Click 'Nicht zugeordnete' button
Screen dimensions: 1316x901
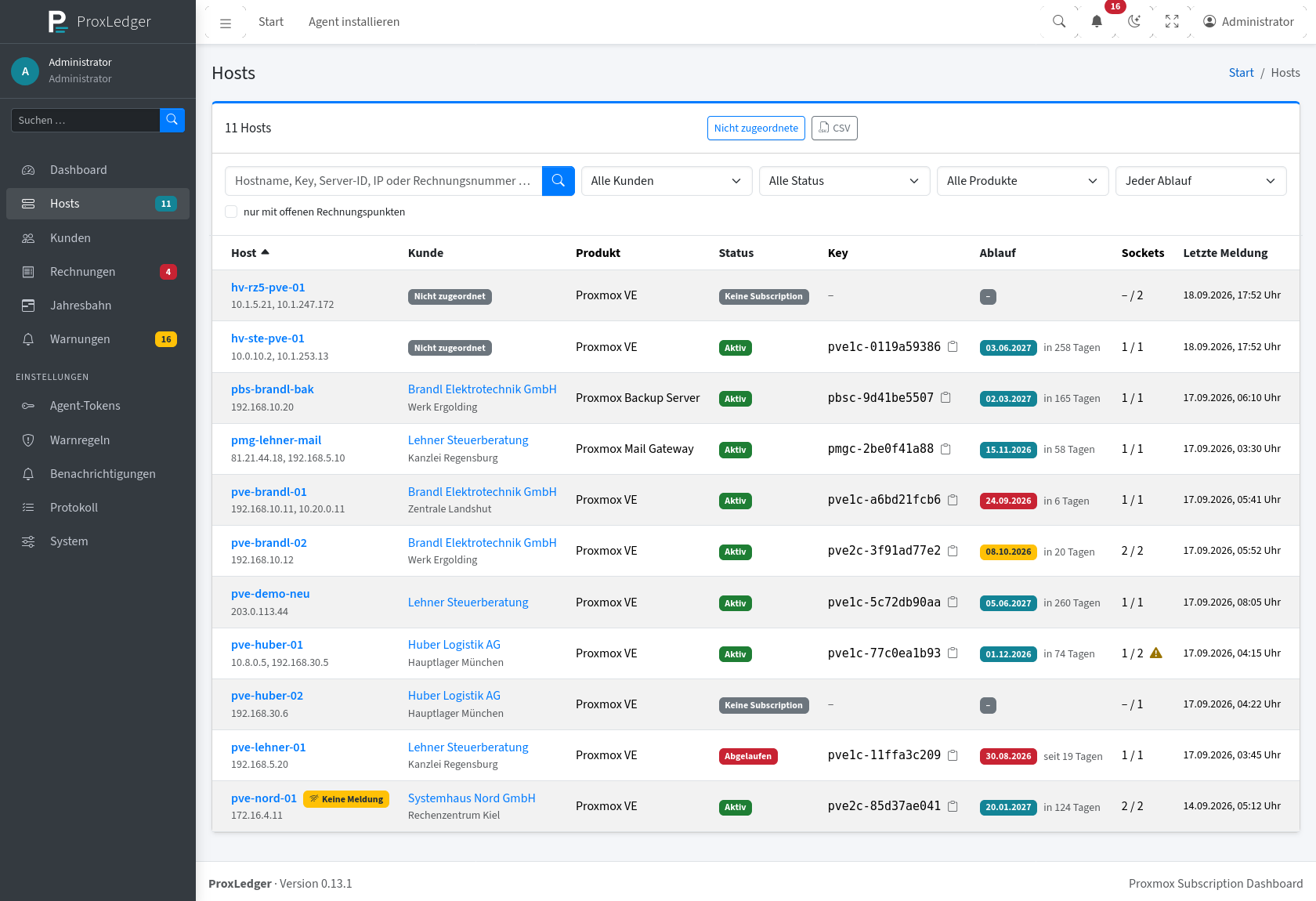tap(756, 128)
